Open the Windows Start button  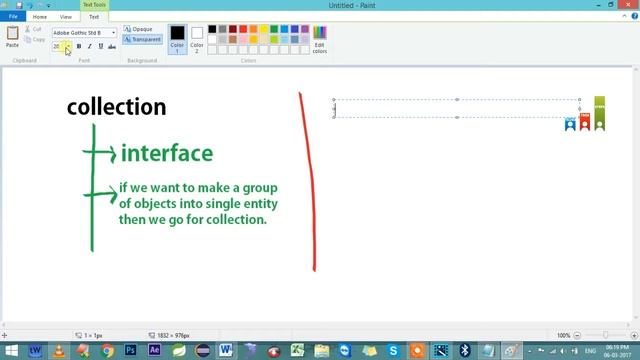pos(11,351)
